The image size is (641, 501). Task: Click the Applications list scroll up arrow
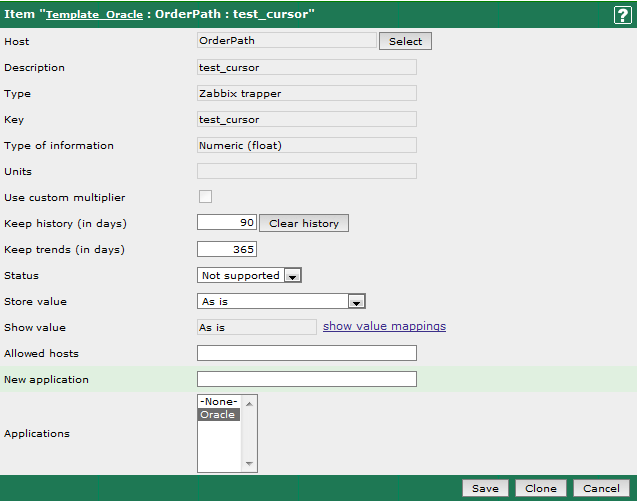click(249, 404)
